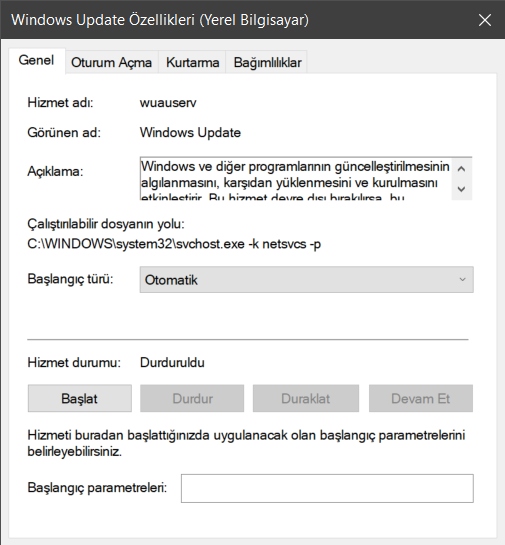Click the Başlangıç türü label
The image size is (505, 545).
(x=70, y=279)
